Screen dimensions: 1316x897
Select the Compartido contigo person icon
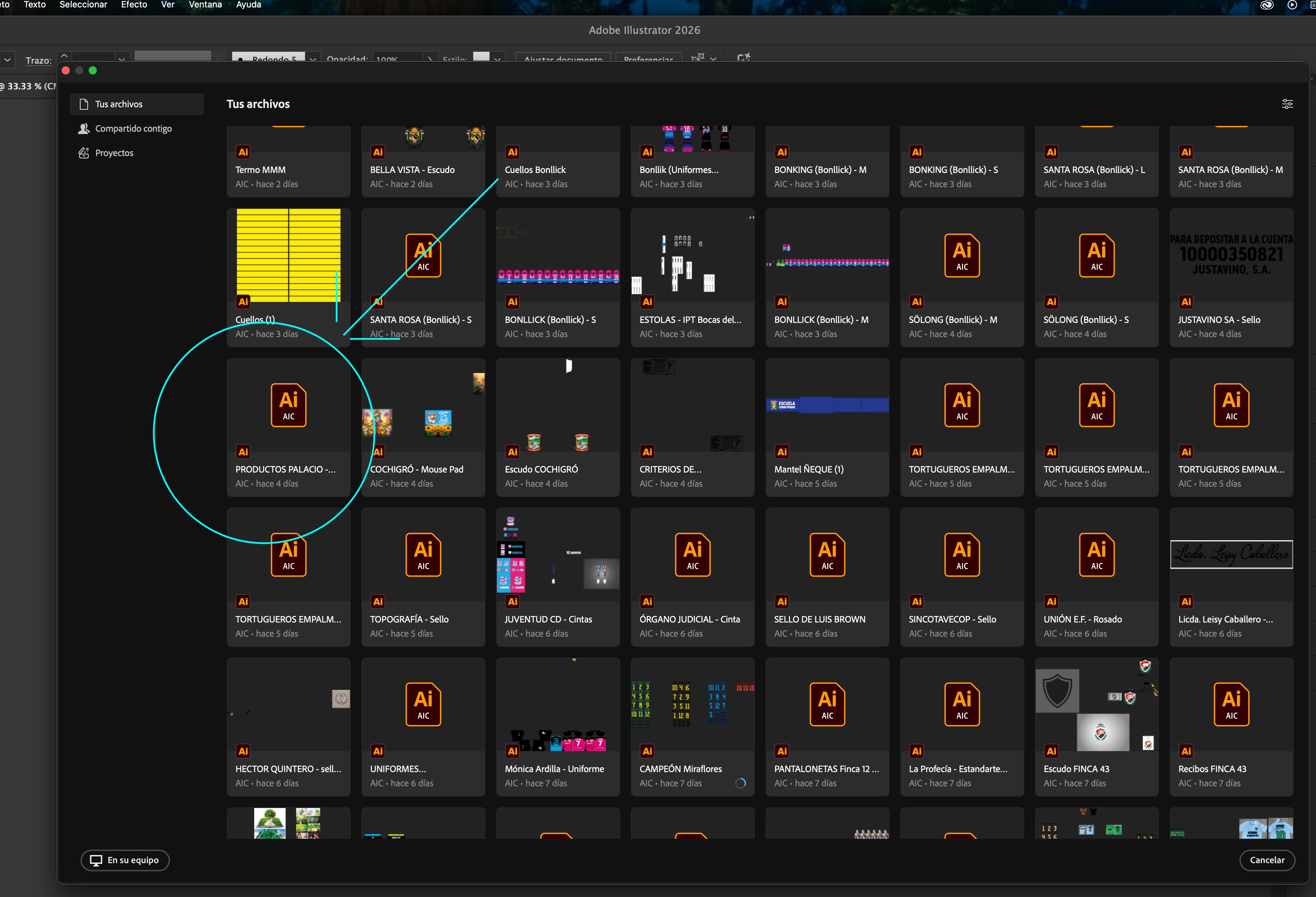[84, 129]
